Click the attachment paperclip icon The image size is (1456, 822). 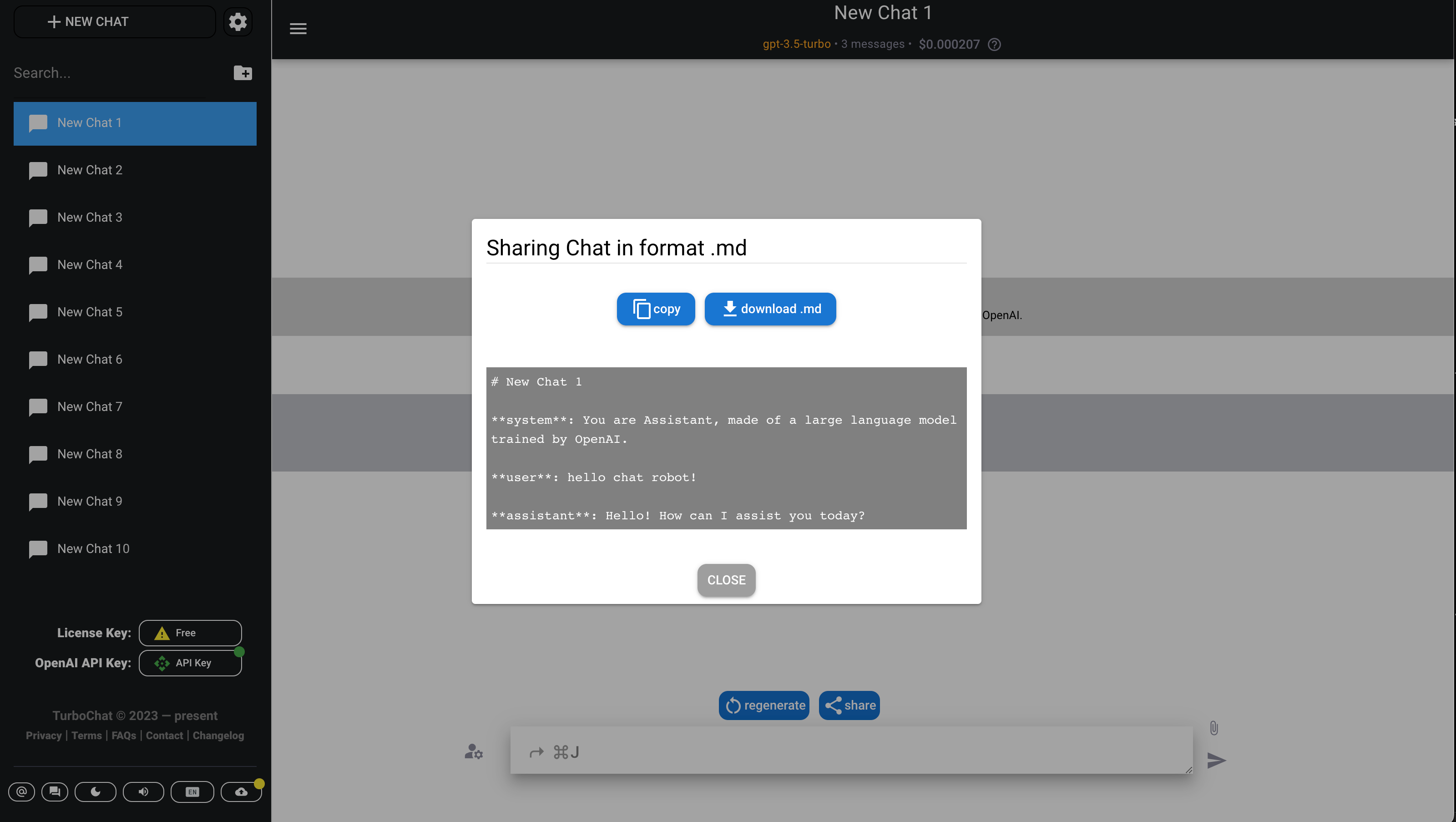click(x=1213, y=728)
